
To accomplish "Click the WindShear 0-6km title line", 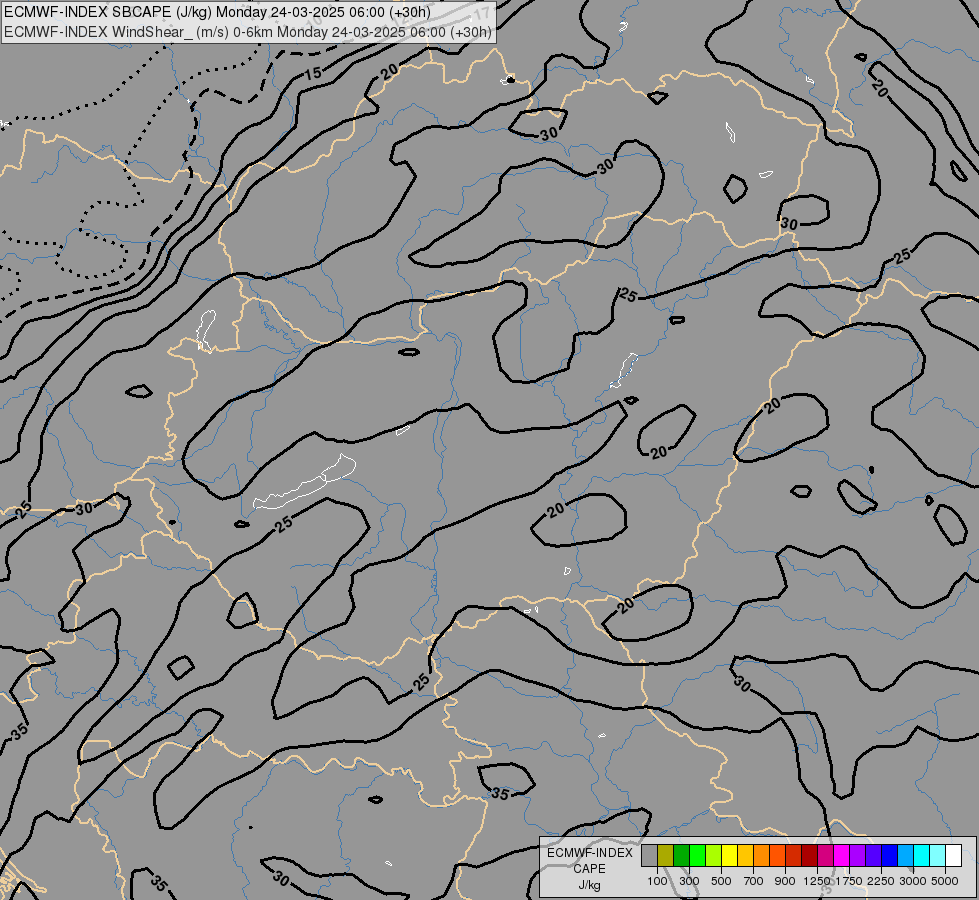I will click(248, 32).
